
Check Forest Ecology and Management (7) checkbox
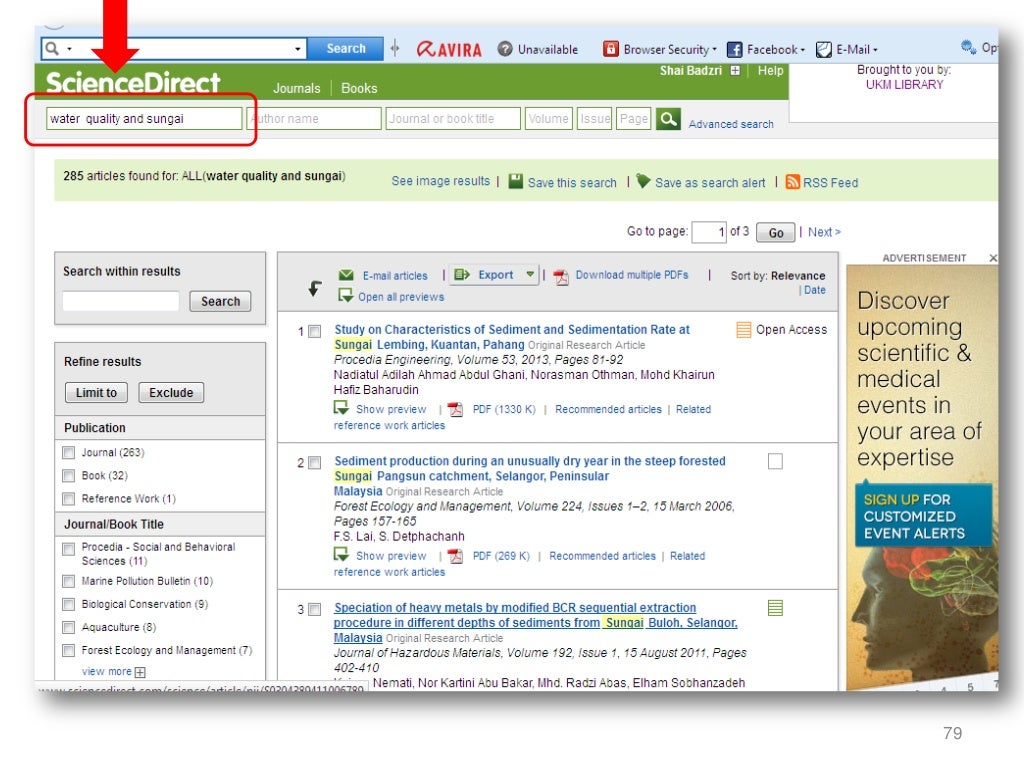tap(69, 650)
